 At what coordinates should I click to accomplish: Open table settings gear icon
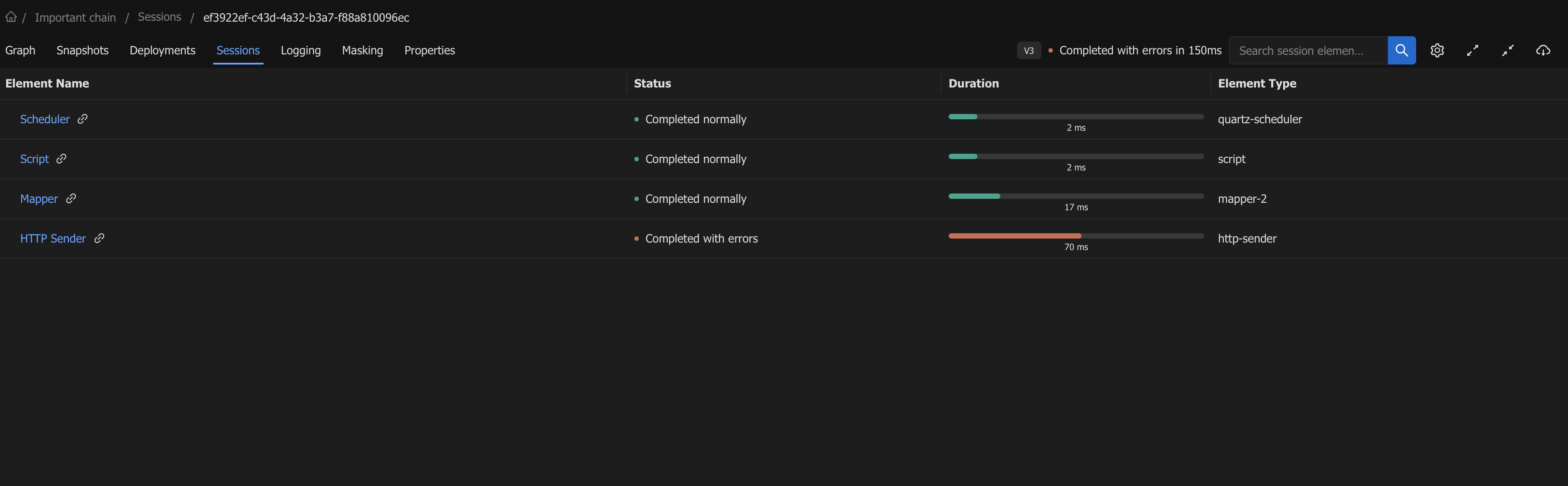click(1437, 50)
